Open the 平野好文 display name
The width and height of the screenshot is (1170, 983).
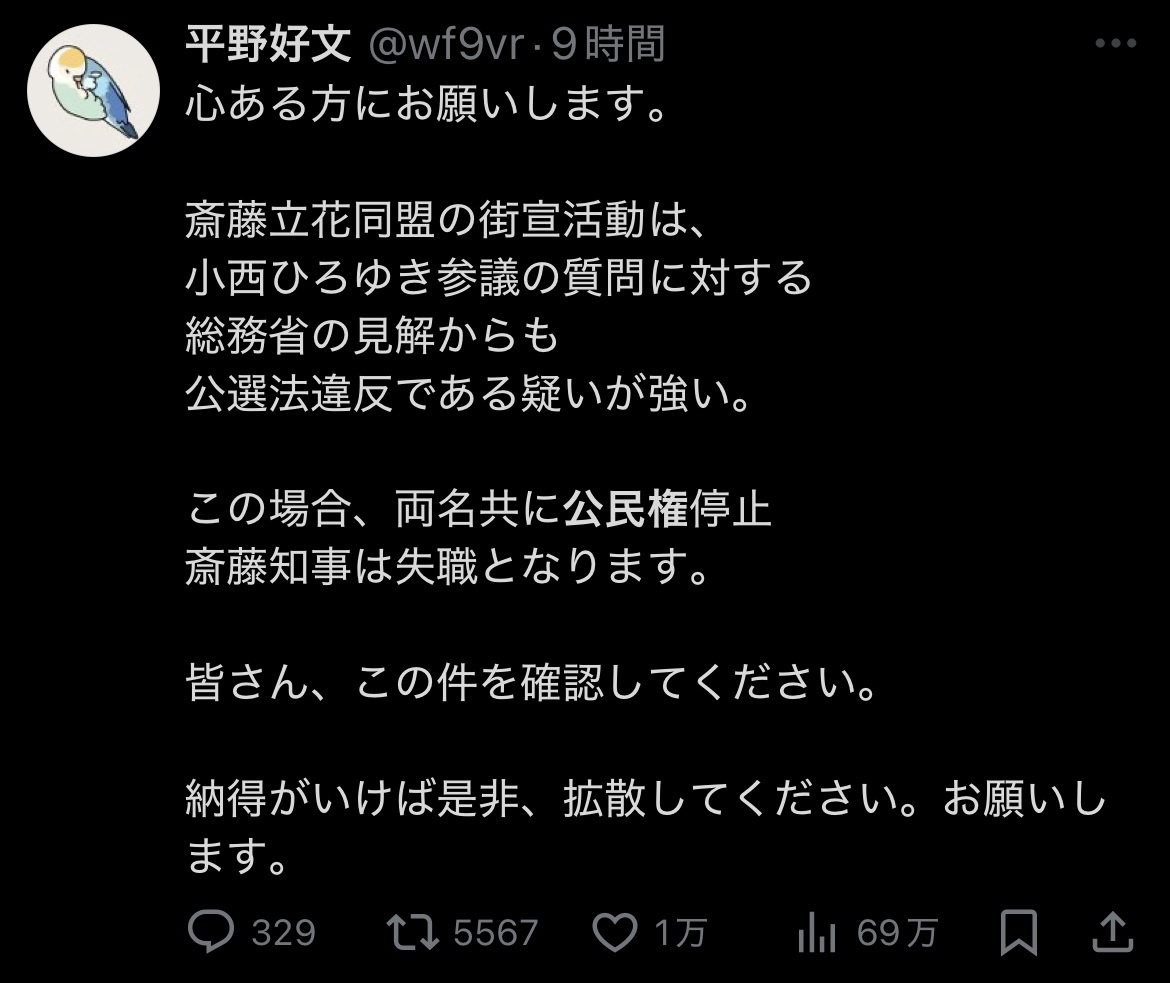click(268, 44)
